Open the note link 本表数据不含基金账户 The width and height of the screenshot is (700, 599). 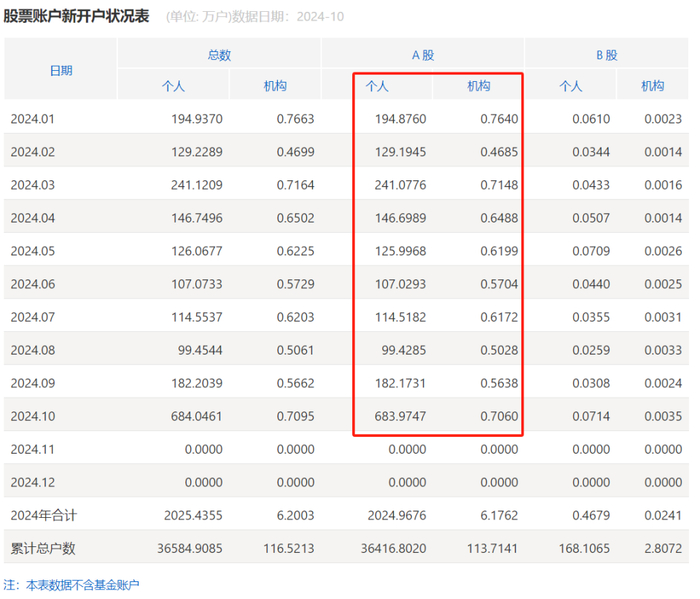[x=83, y=585]
